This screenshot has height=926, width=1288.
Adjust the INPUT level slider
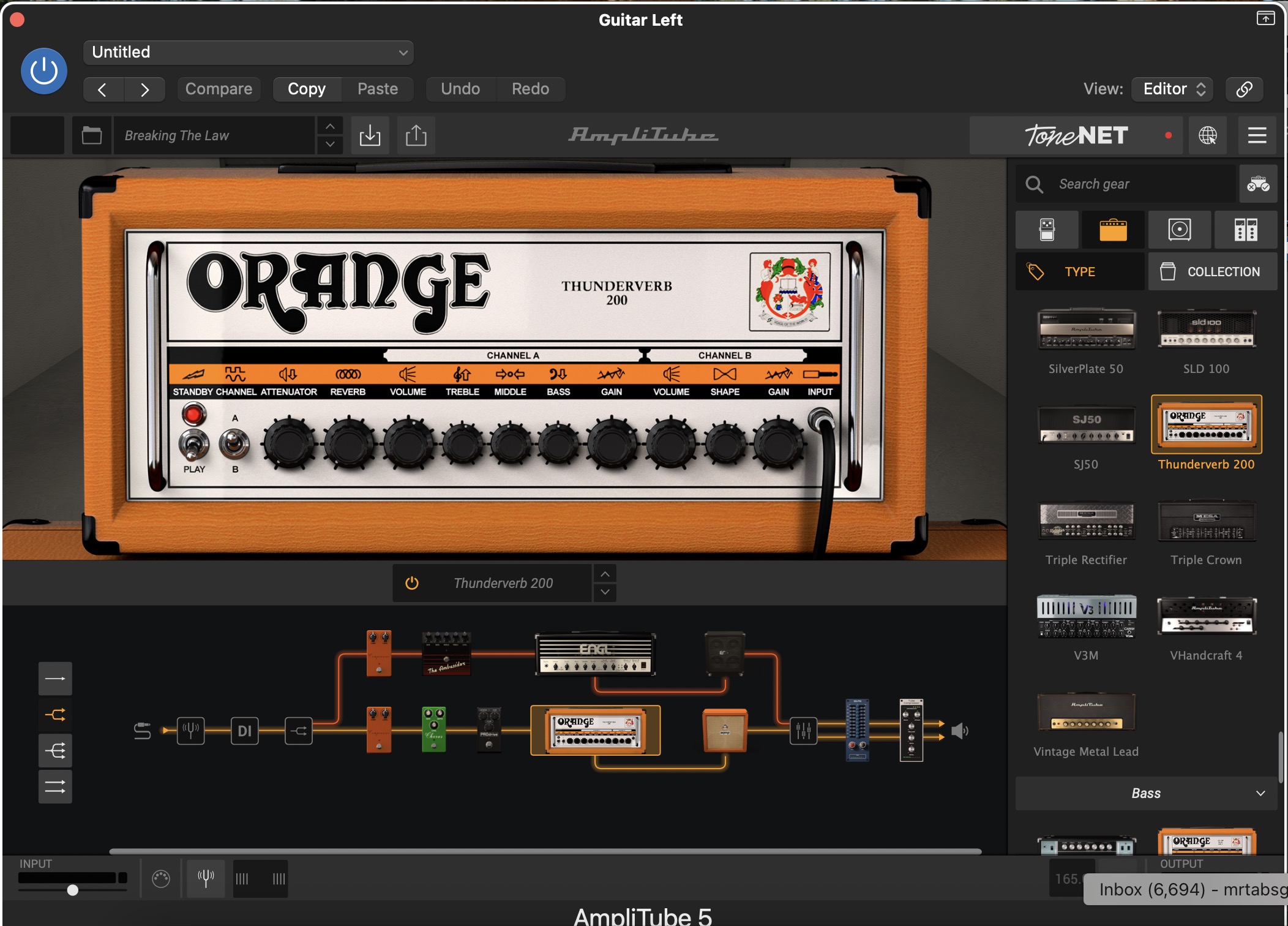click(73, 890)
